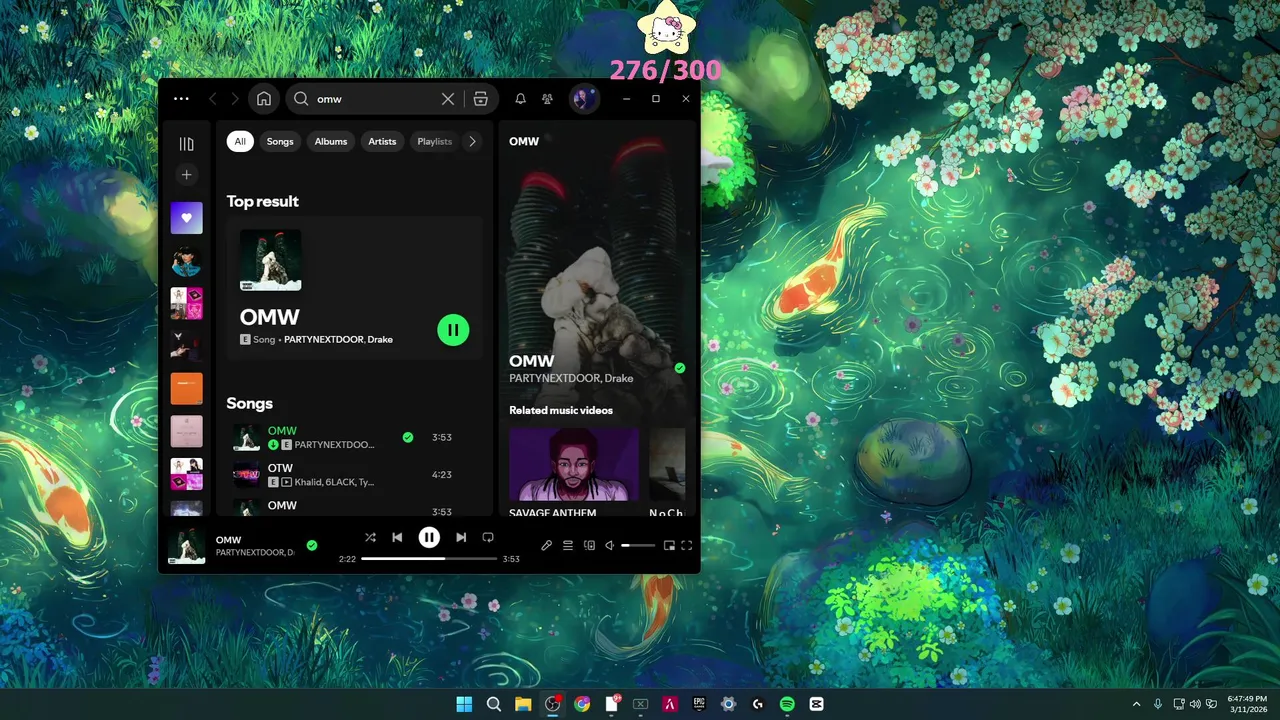The height and width of the screenshot is (720, 1280).
Task: Seek on the song progress bar
Action: click(429, 559)
